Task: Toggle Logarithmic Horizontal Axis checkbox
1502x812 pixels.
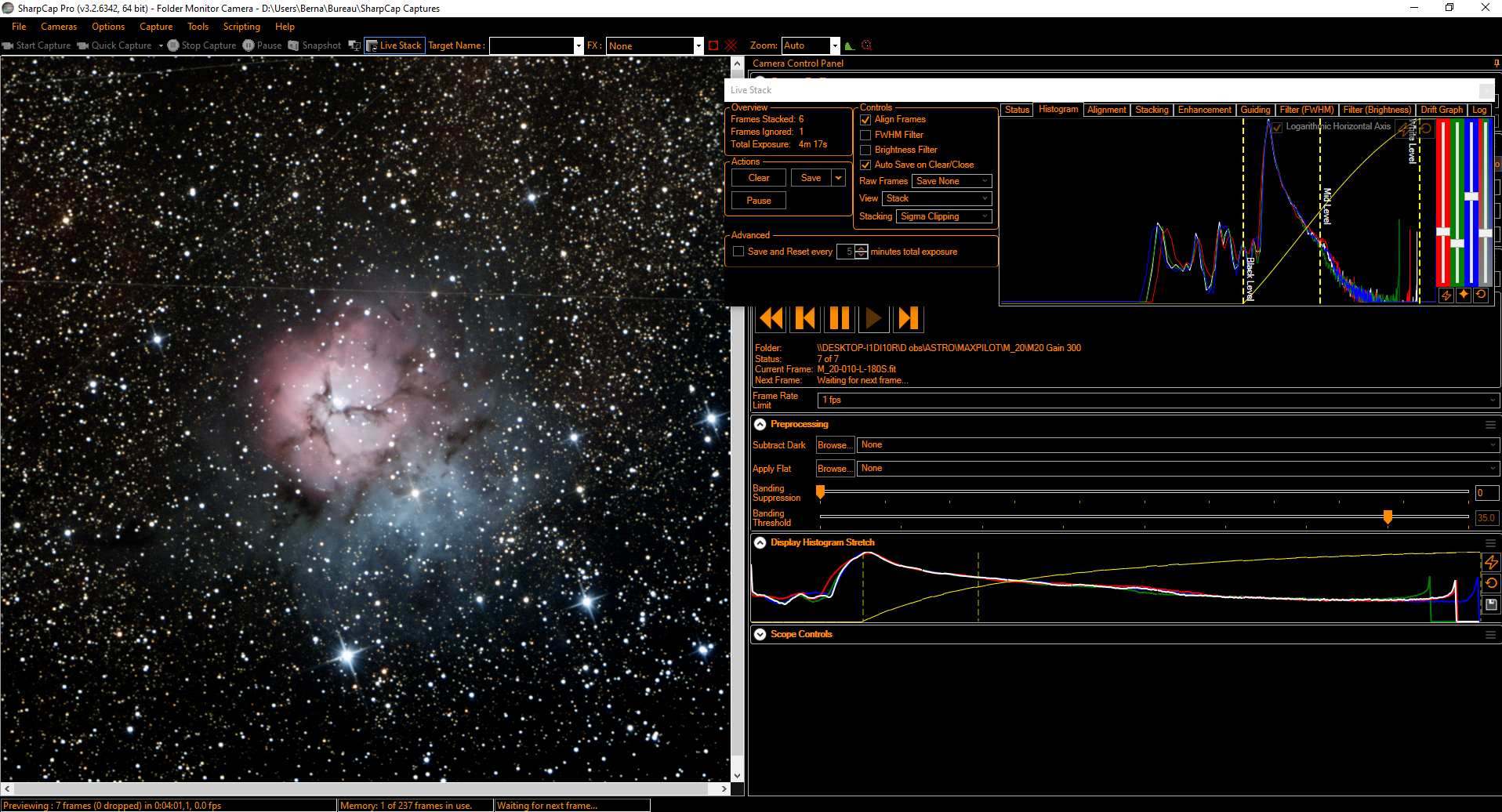Action: [x=1277, y=127]
